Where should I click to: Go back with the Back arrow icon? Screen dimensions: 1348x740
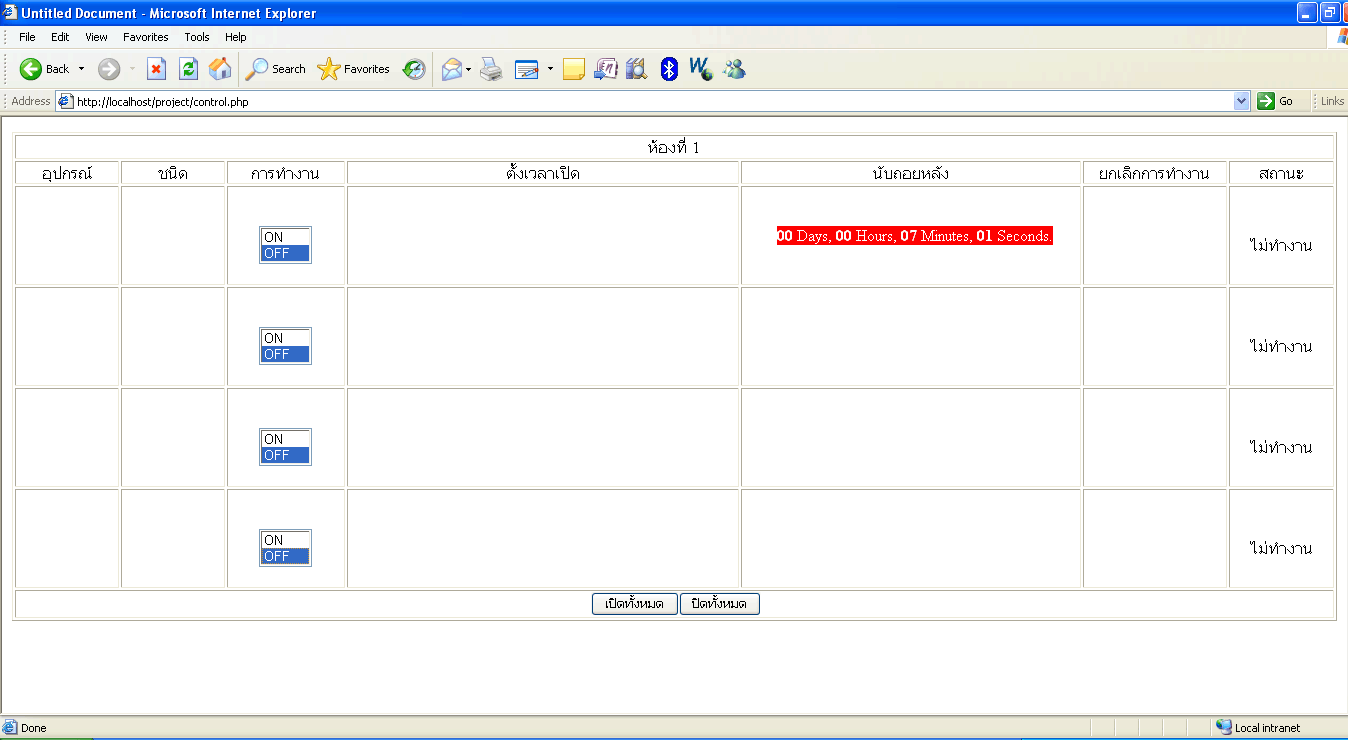[x=31, y=69]
